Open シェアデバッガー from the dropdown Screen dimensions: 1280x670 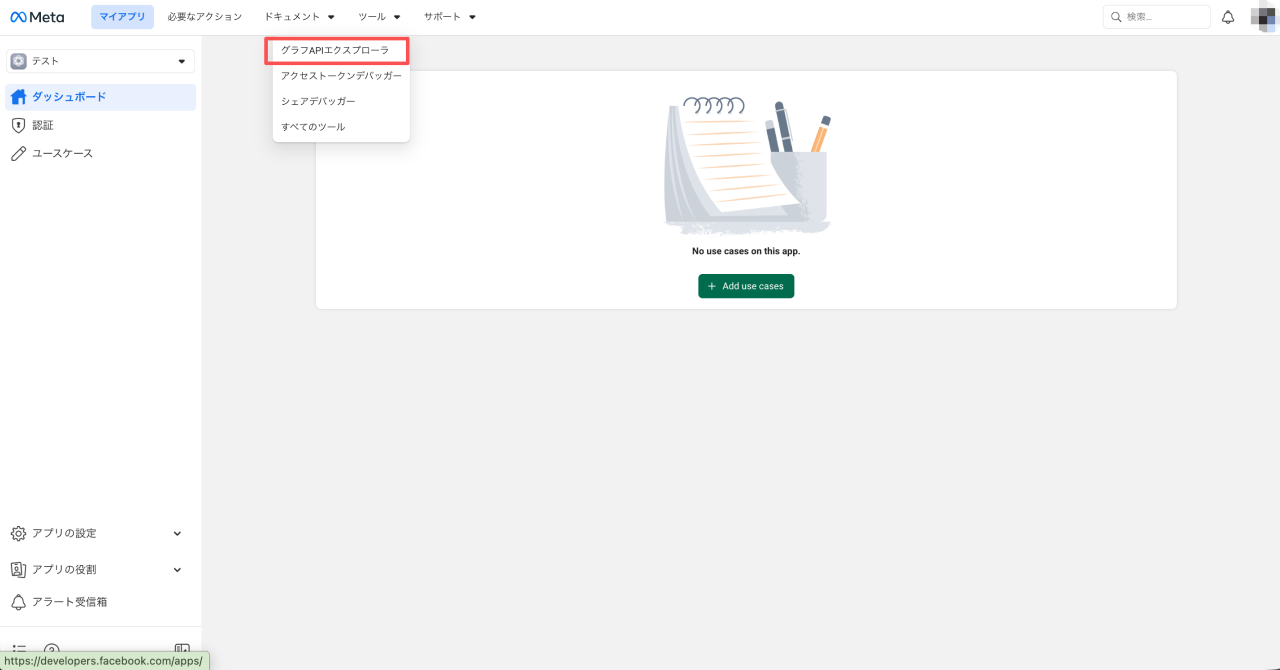(318, 101)
